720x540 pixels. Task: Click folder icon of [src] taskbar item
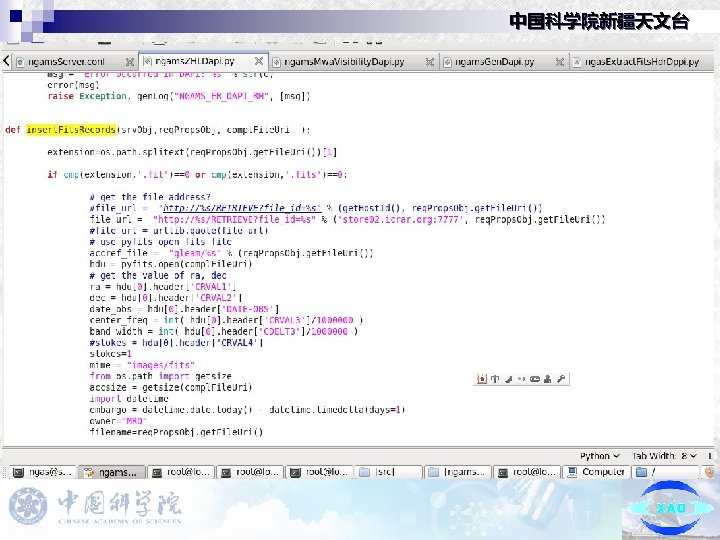tap(365, 472)
